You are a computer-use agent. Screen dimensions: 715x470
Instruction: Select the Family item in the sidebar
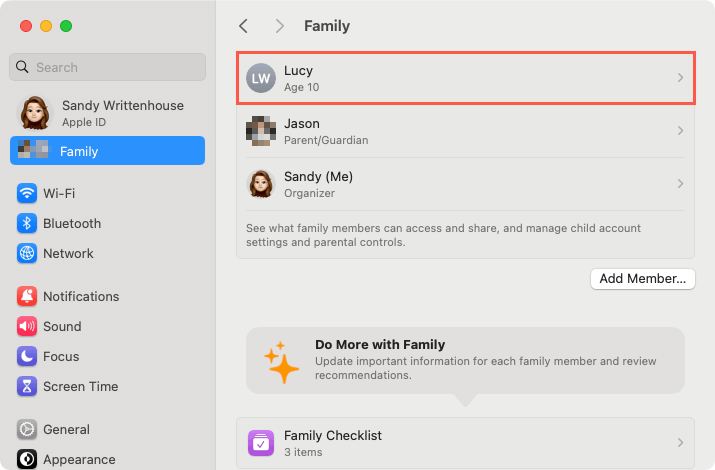[x=108, y=151]
